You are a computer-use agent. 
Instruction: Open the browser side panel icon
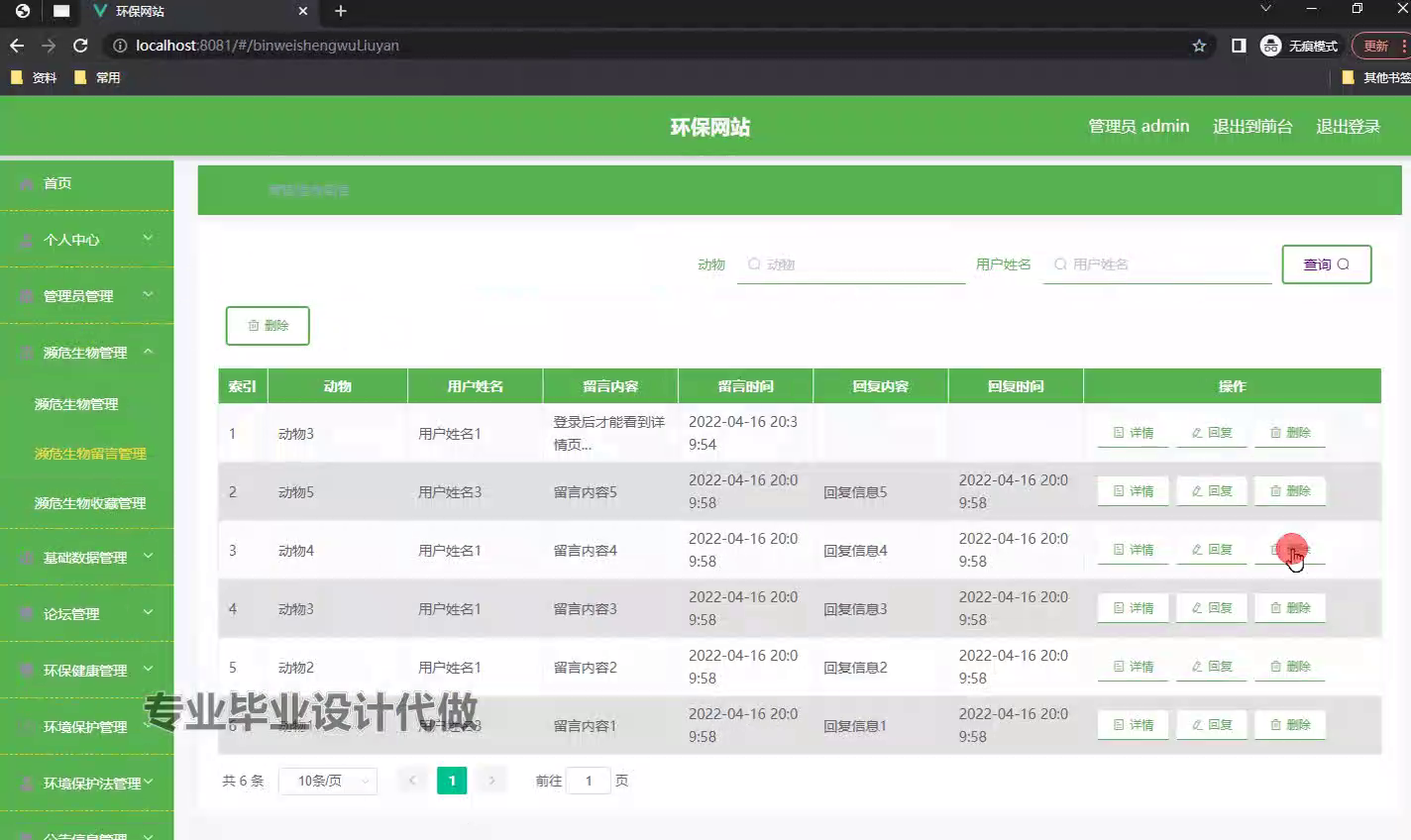pos(1239,46)
